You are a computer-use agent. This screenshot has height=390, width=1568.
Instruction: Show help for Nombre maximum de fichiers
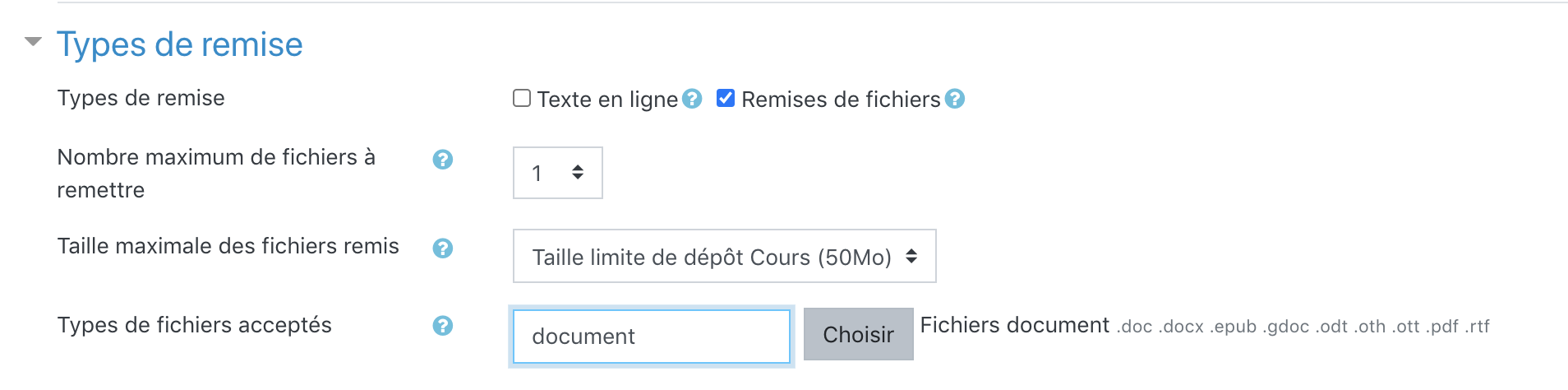point(443,160)
